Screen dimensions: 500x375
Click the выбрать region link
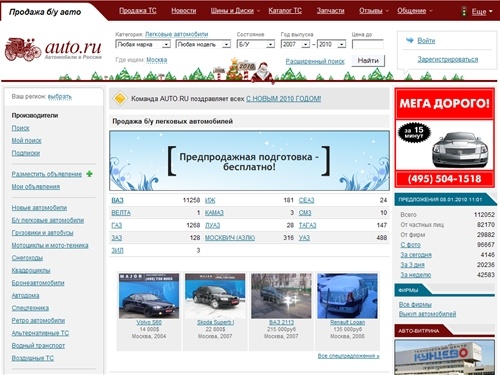[60, 97]
